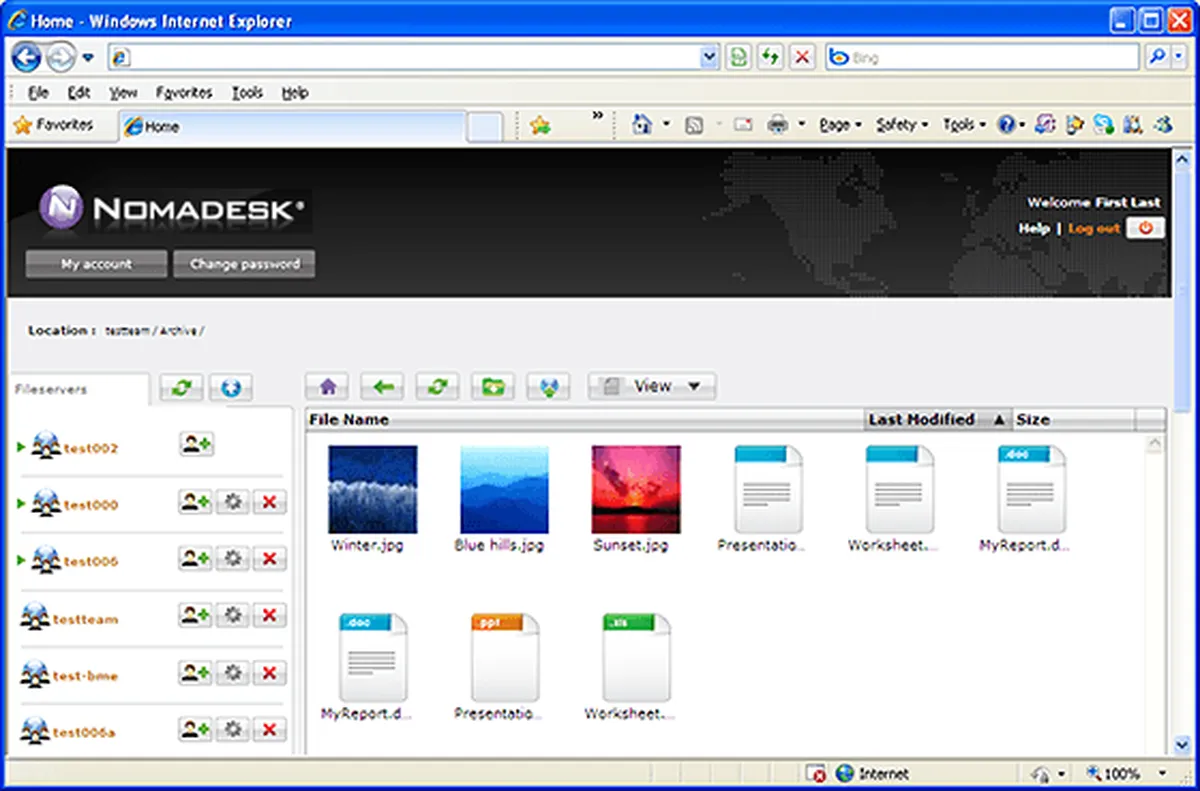1200x791 pixels.
Task: Refresh file list with green arrows button
Action: [x=437, y=386]
